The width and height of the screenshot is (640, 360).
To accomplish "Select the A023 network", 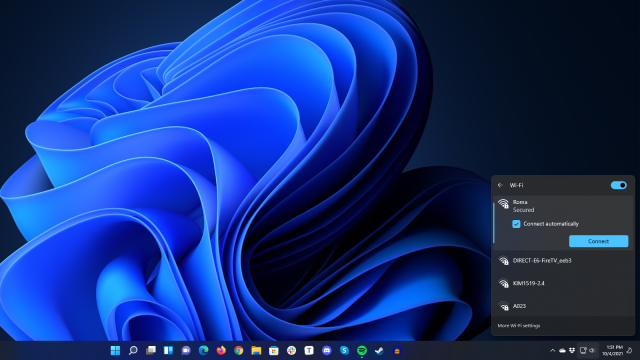I will point(563,306).
